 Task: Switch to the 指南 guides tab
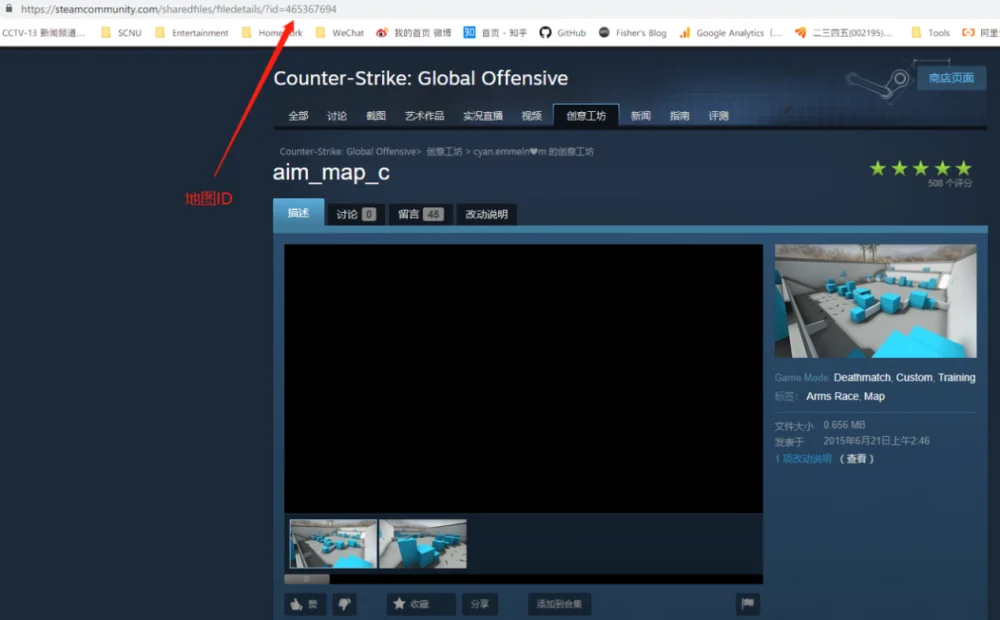(x=679, y=115)
